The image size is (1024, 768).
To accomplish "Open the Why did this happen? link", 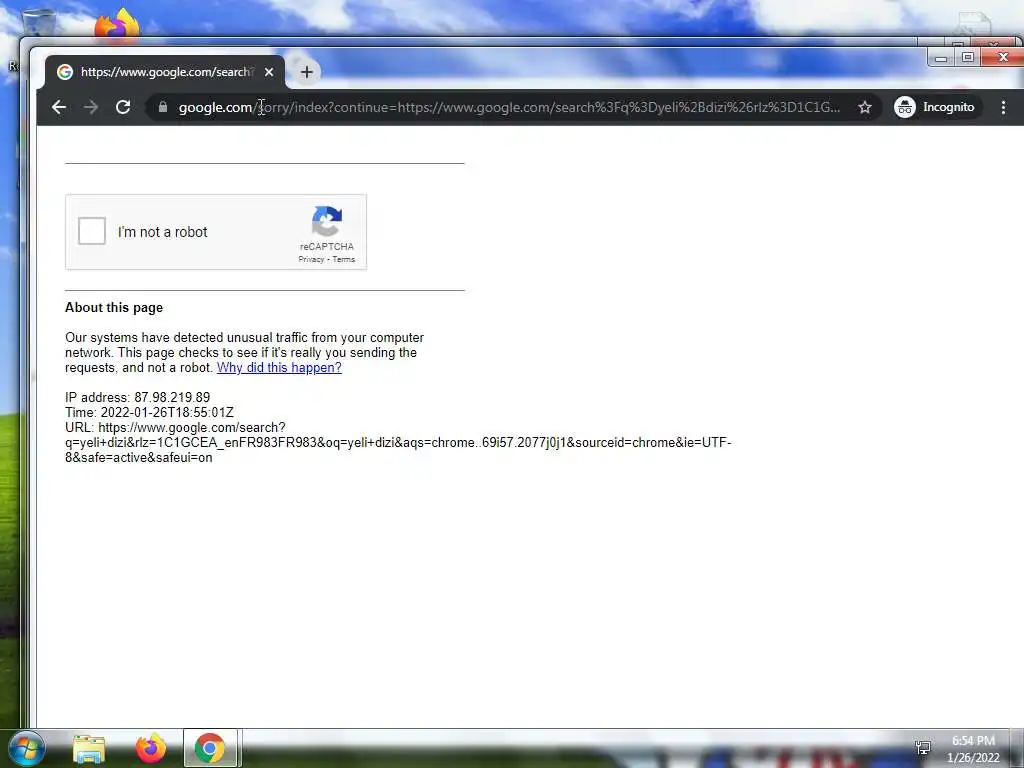I will tap(279, 368).
